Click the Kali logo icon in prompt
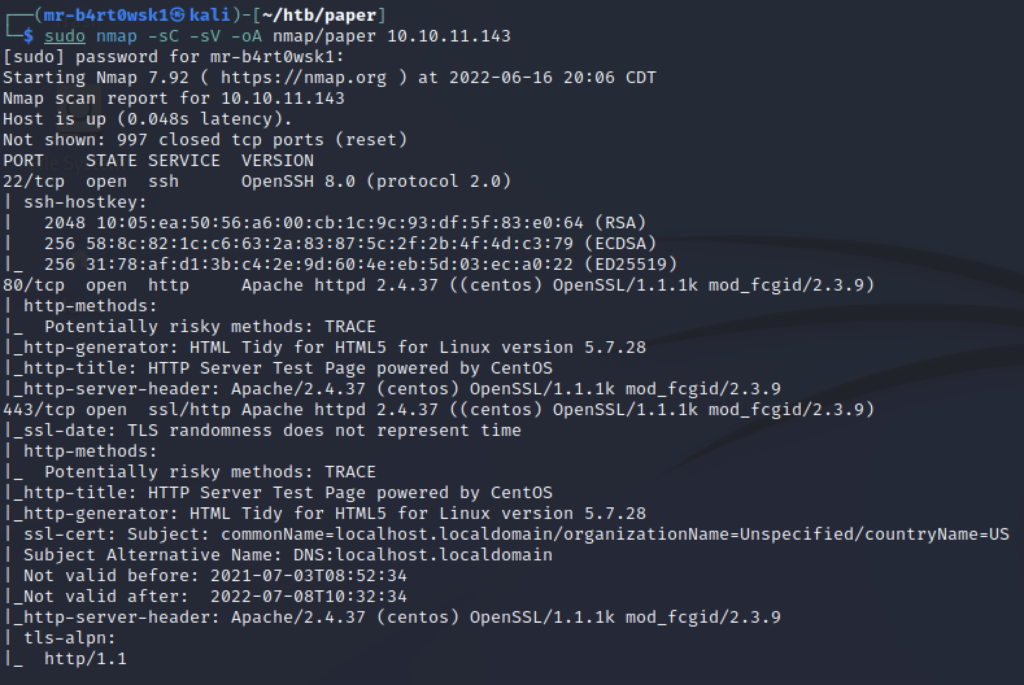The width and height of the screenshot is (1024, 685). [x=177, y=14]
